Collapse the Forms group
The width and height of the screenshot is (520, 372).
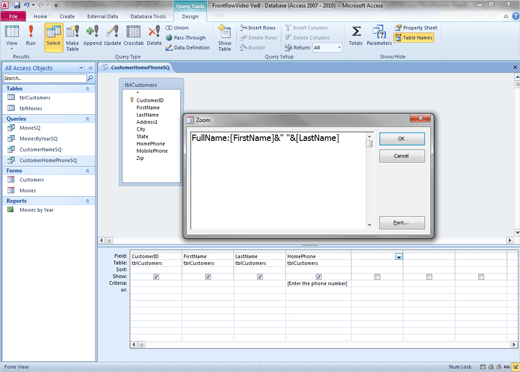[x=88, y=171]
